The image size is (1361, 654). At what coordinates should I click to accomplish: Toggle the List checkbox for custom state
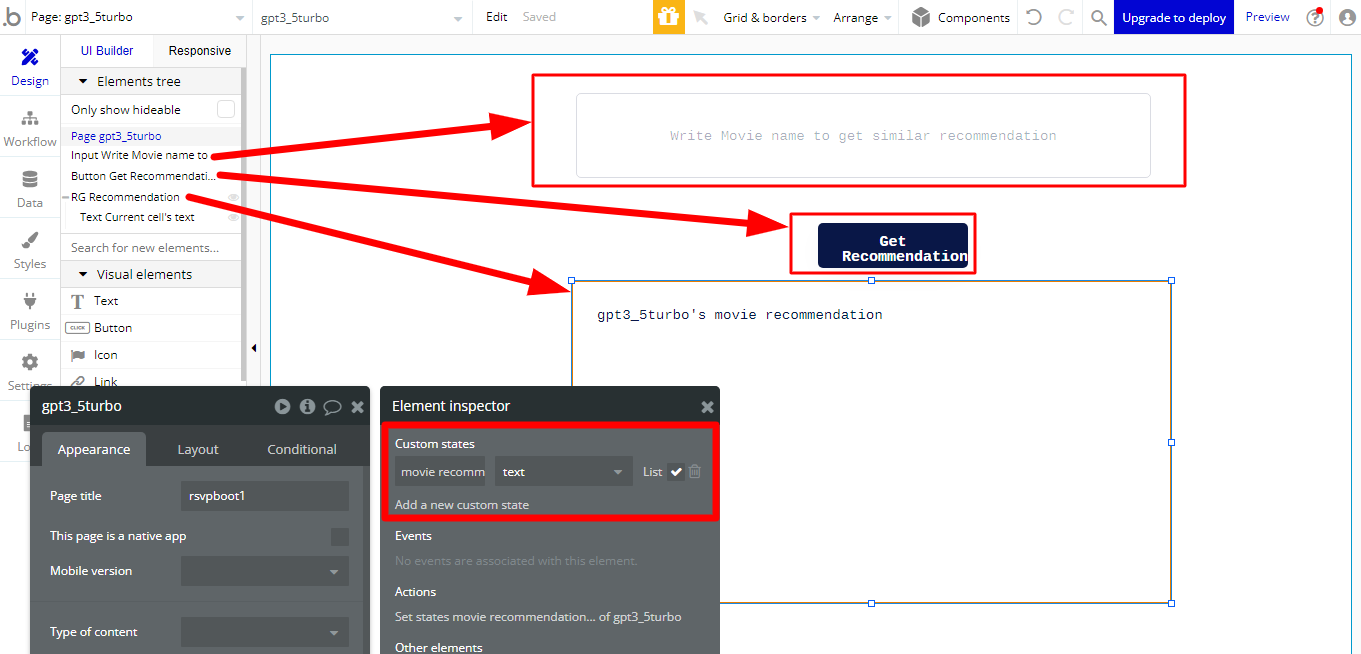tap(676, 472)
